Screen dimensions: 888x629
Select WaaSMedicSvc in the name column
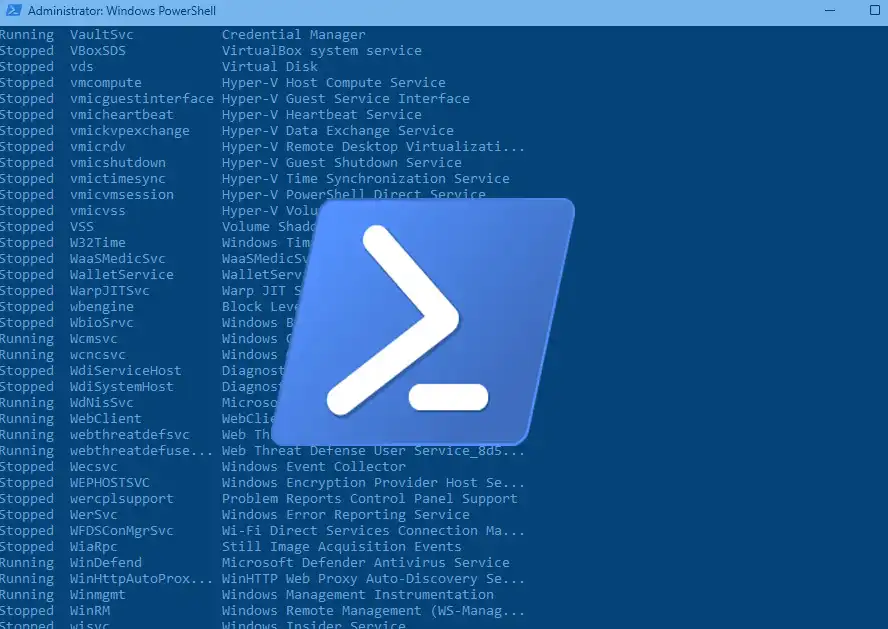(118, 259)
